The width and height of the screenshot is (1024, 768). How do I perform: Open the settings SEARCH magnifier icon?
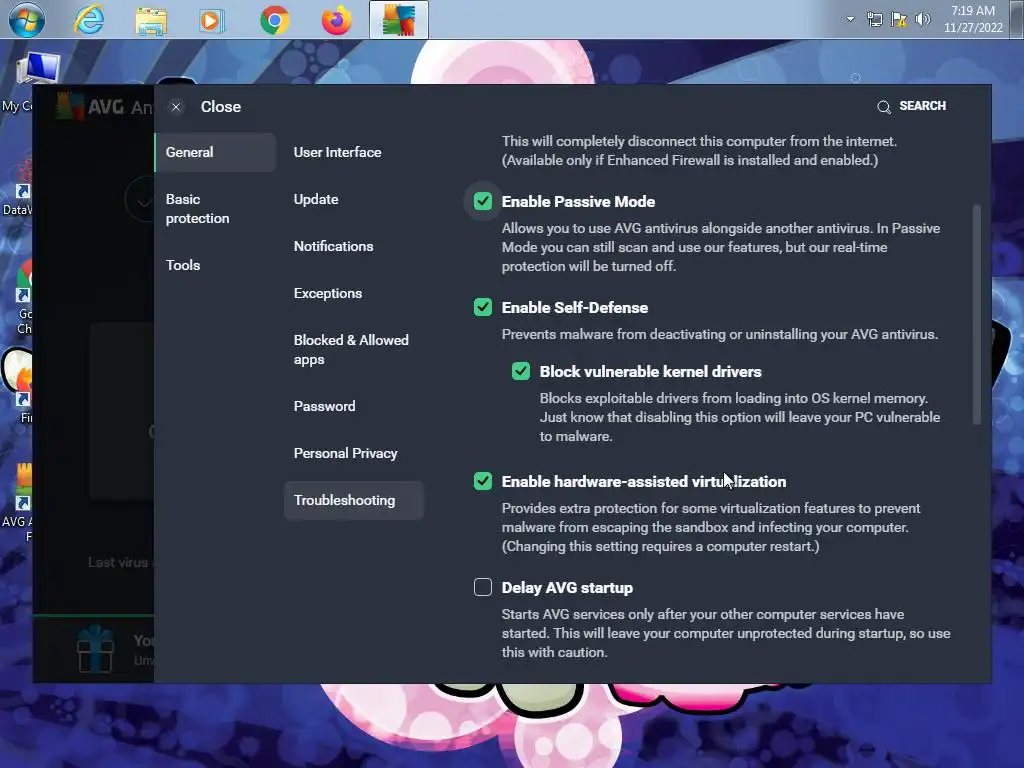(x=884, y=107)
